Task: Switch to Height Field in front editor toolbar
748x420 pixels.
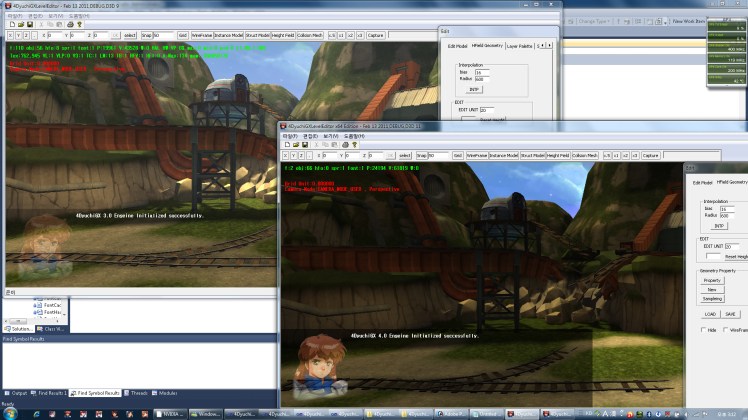Action: click(x=558, y=156)
